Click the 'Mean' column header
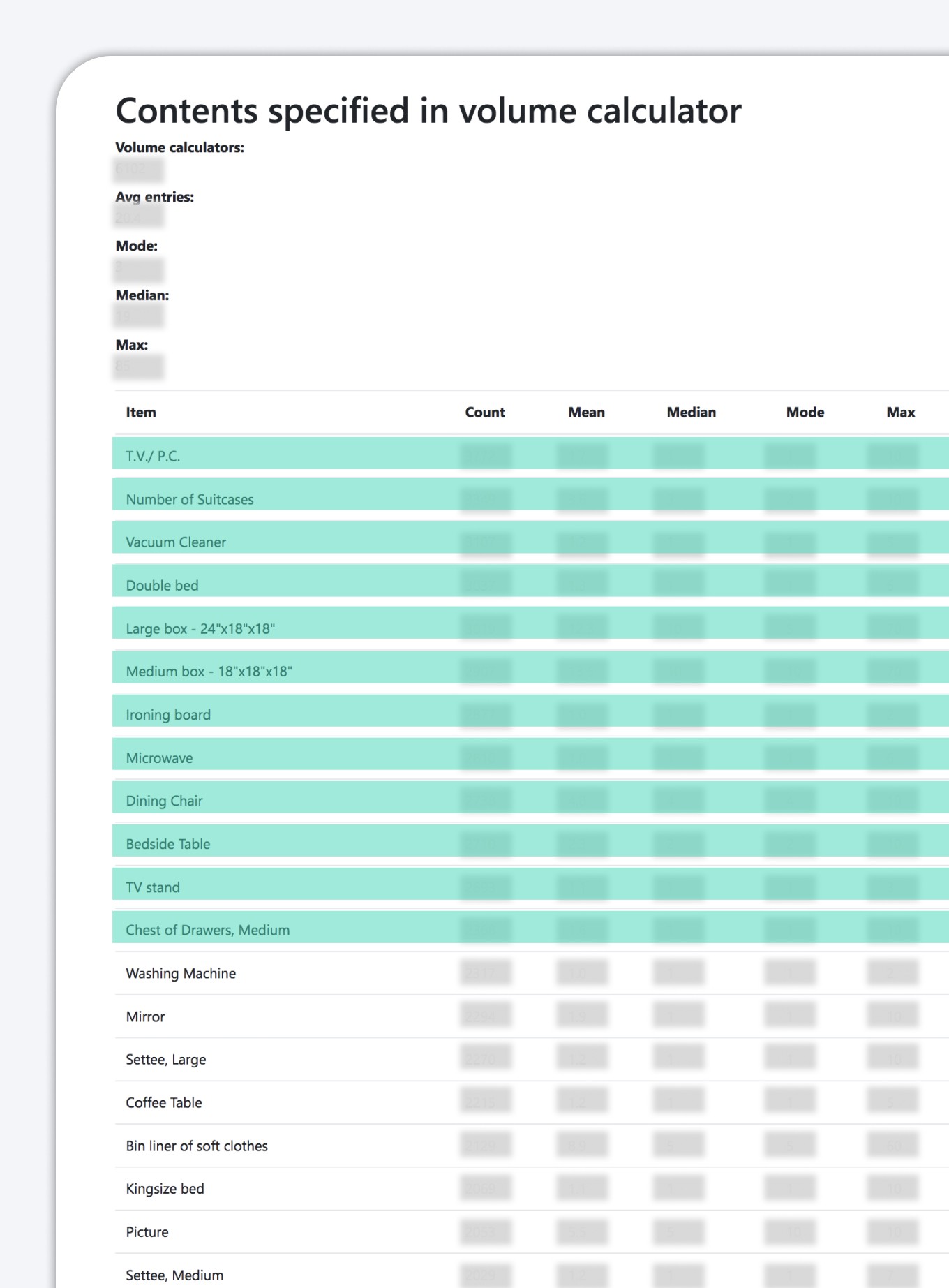Screen dimensions: 949x1288 pos(586,412)
